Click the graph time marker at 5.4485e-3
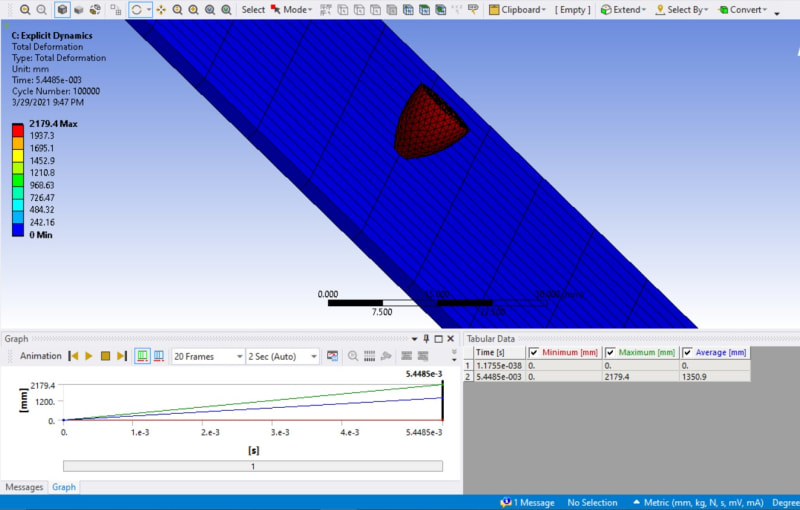The width and height of the screenshot is (800, 510). 442,401
